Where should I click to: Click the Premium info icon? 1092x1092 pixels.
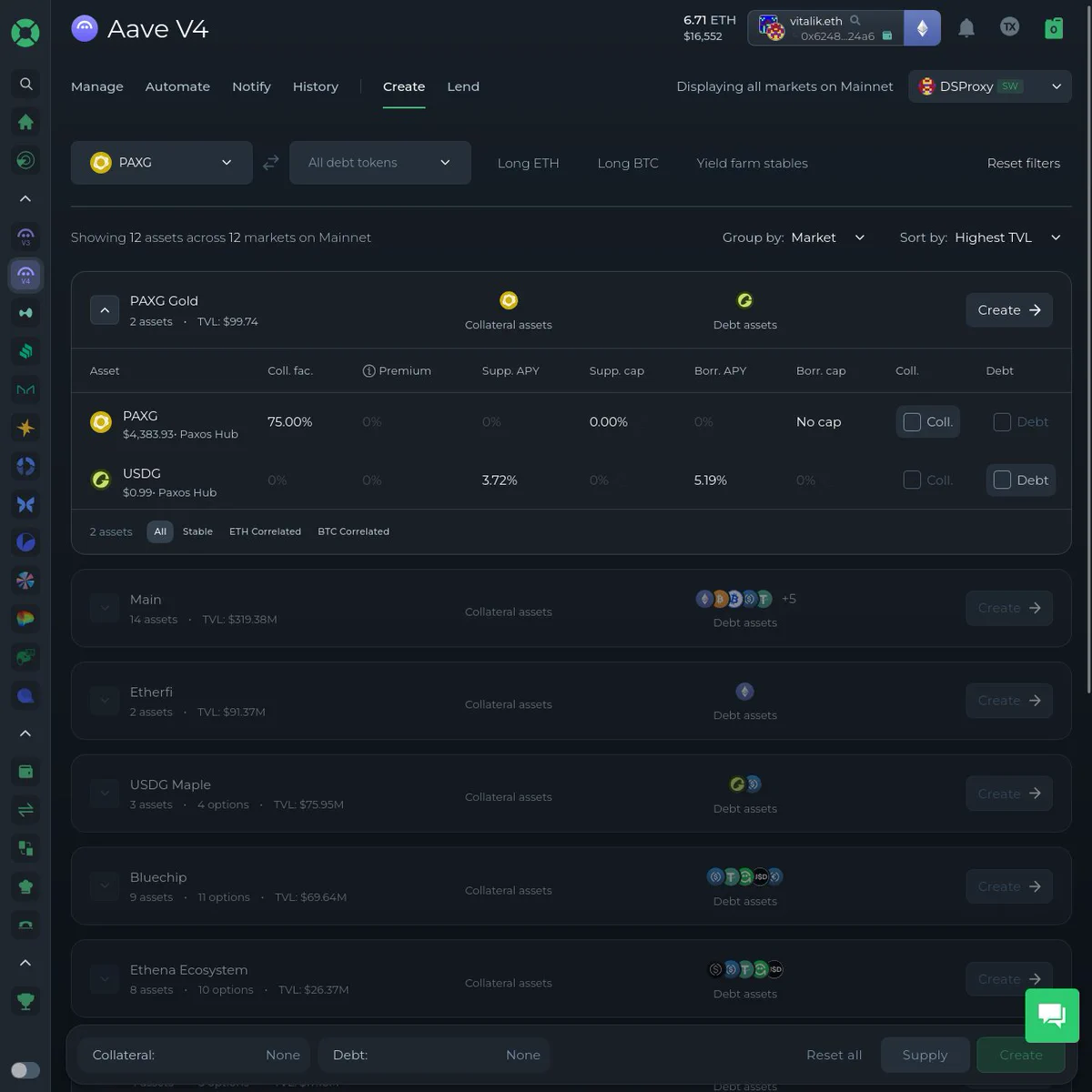tap(369, 370)
